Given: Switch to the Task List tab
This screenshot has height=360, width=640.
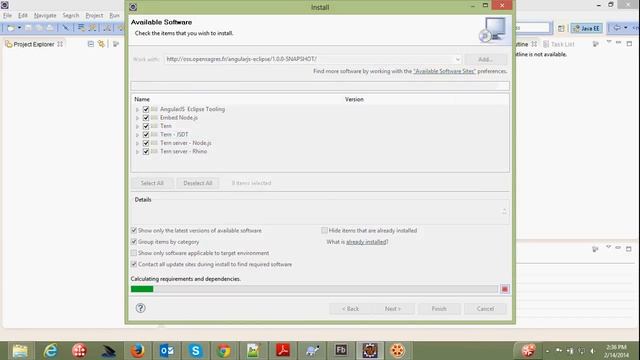Looking at the screenshot, I should [558, 44].
